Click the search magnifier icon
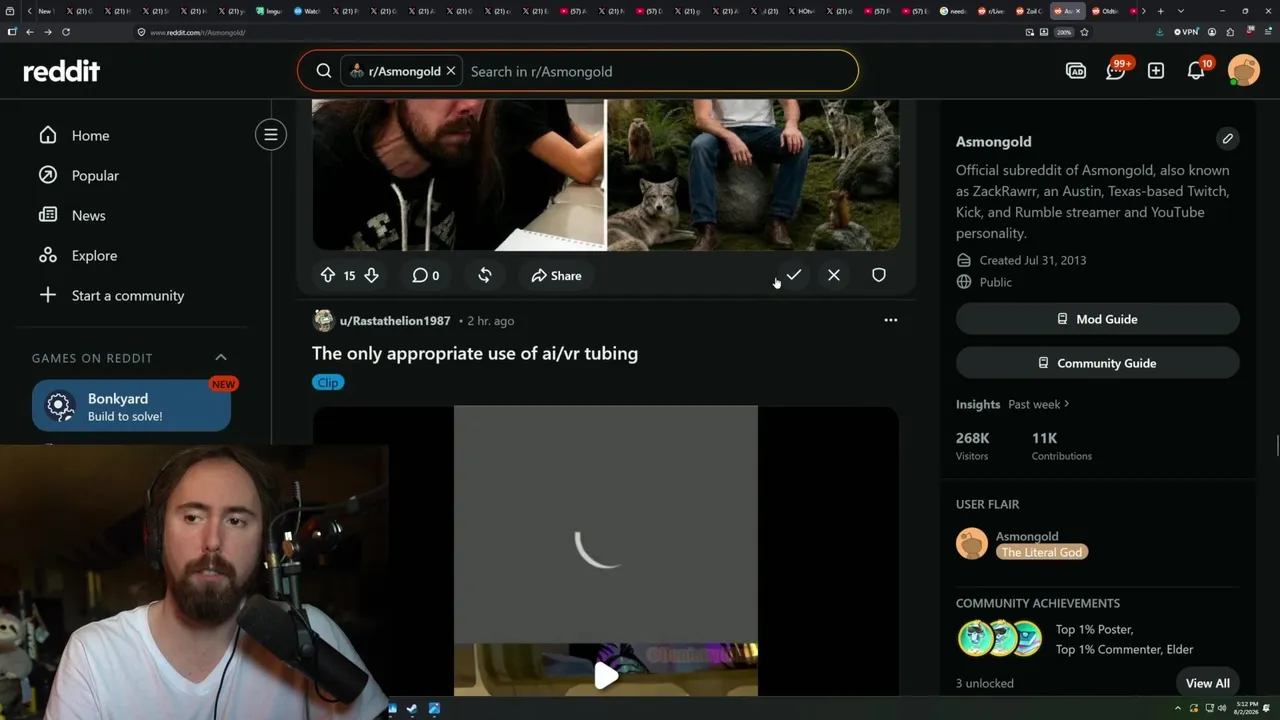The height and width of the screenshot is (720, 1280). click(323, 71)
